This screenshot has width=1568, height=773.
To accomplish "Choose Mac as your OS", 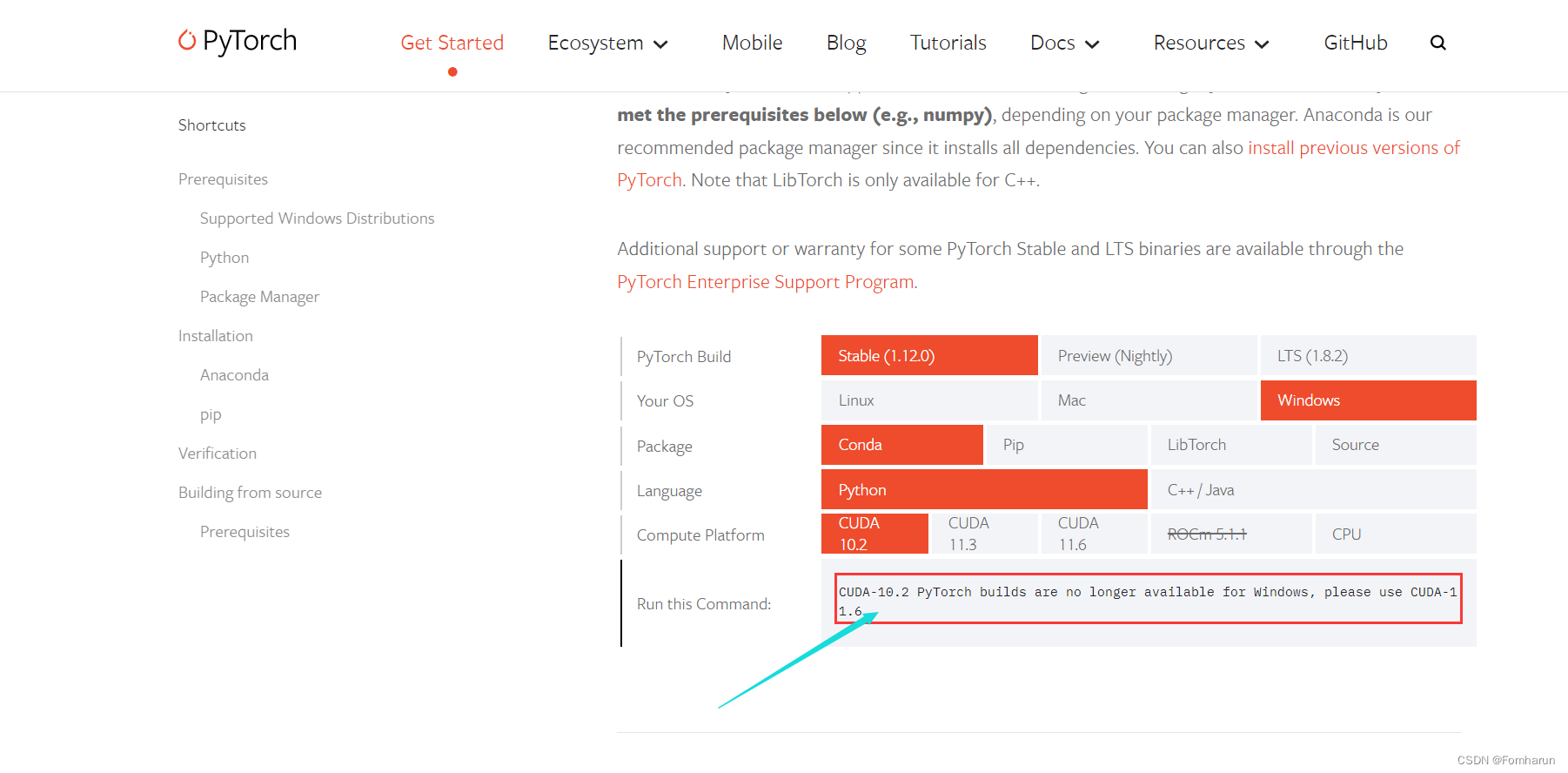I will click(1149, 400).
